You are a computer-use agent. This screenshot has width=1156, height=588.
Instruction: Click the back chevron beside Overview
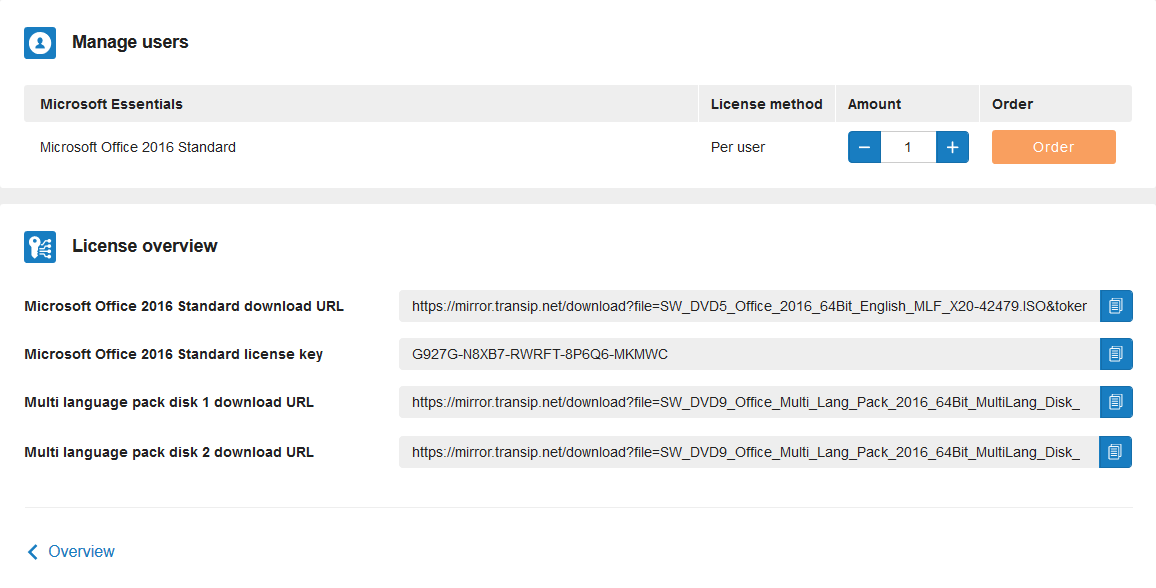point(32,552)
